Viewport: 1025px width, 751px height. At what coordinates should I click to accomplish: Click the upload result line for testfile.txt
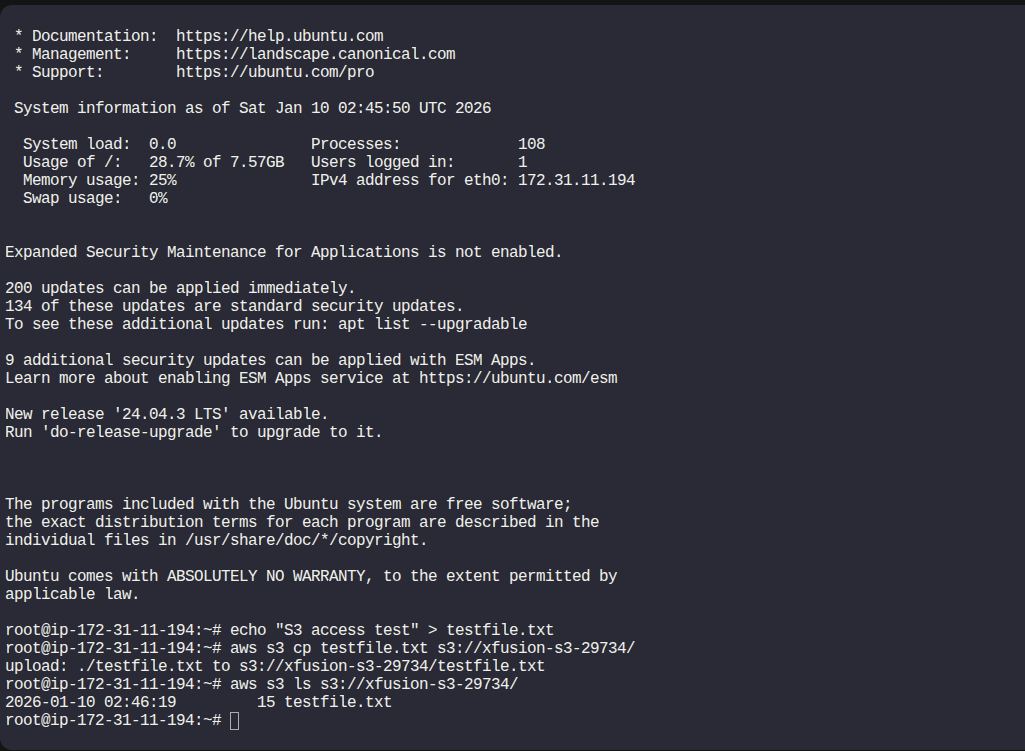click(x=275, y=666)
